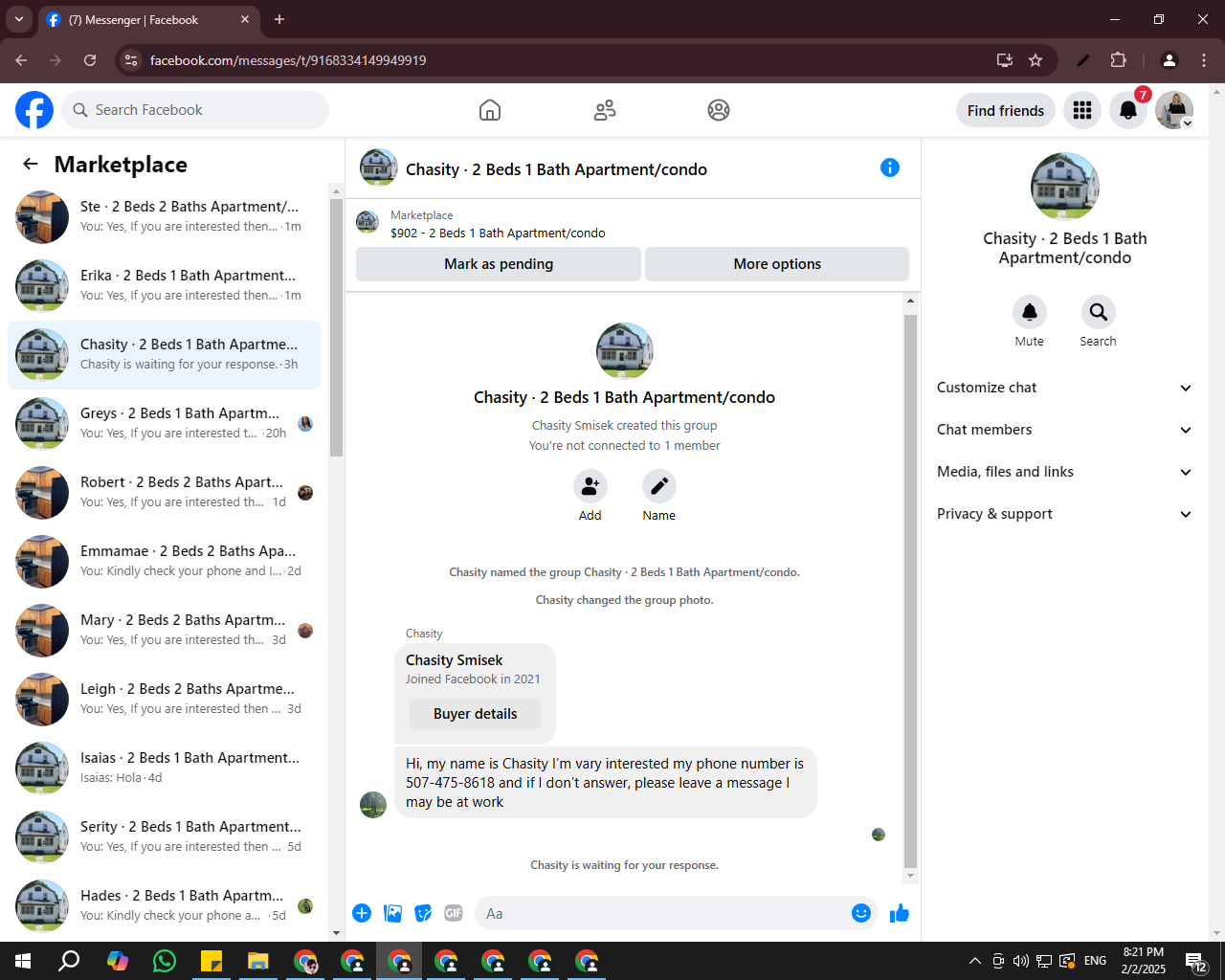Open Robert 2 Beds 2 Baths conversation
Screen dimensions: 1225x980
(164, 493)
